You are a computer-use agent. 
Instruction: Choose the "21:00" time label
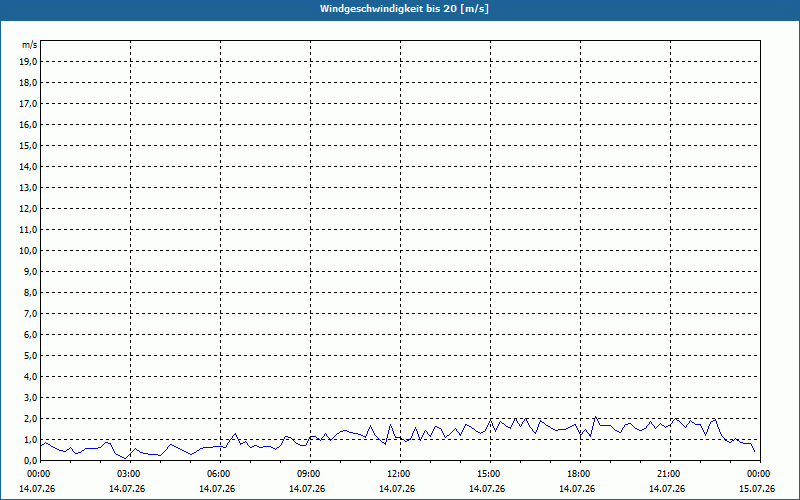[x=670, y=474]
